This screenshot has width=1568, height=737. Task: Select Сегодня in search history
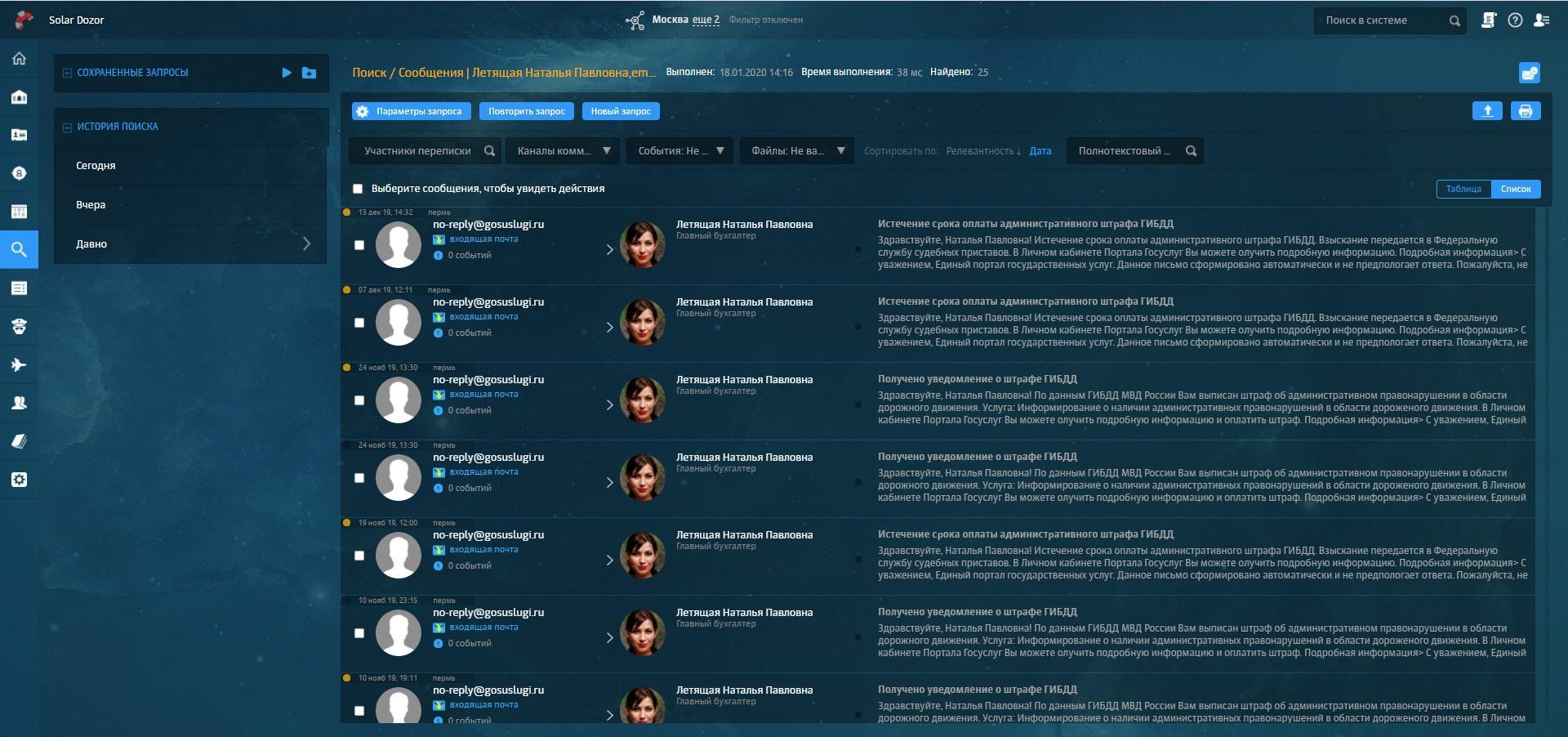(96, 166)
